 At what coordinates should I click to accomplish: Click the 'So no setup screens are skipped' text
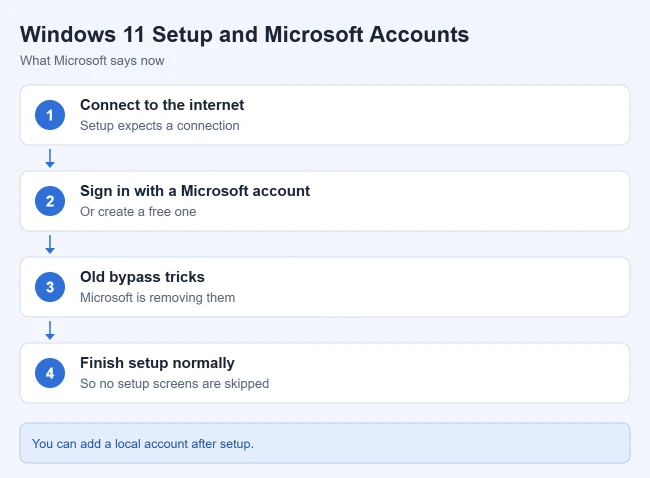click(175, 383)
